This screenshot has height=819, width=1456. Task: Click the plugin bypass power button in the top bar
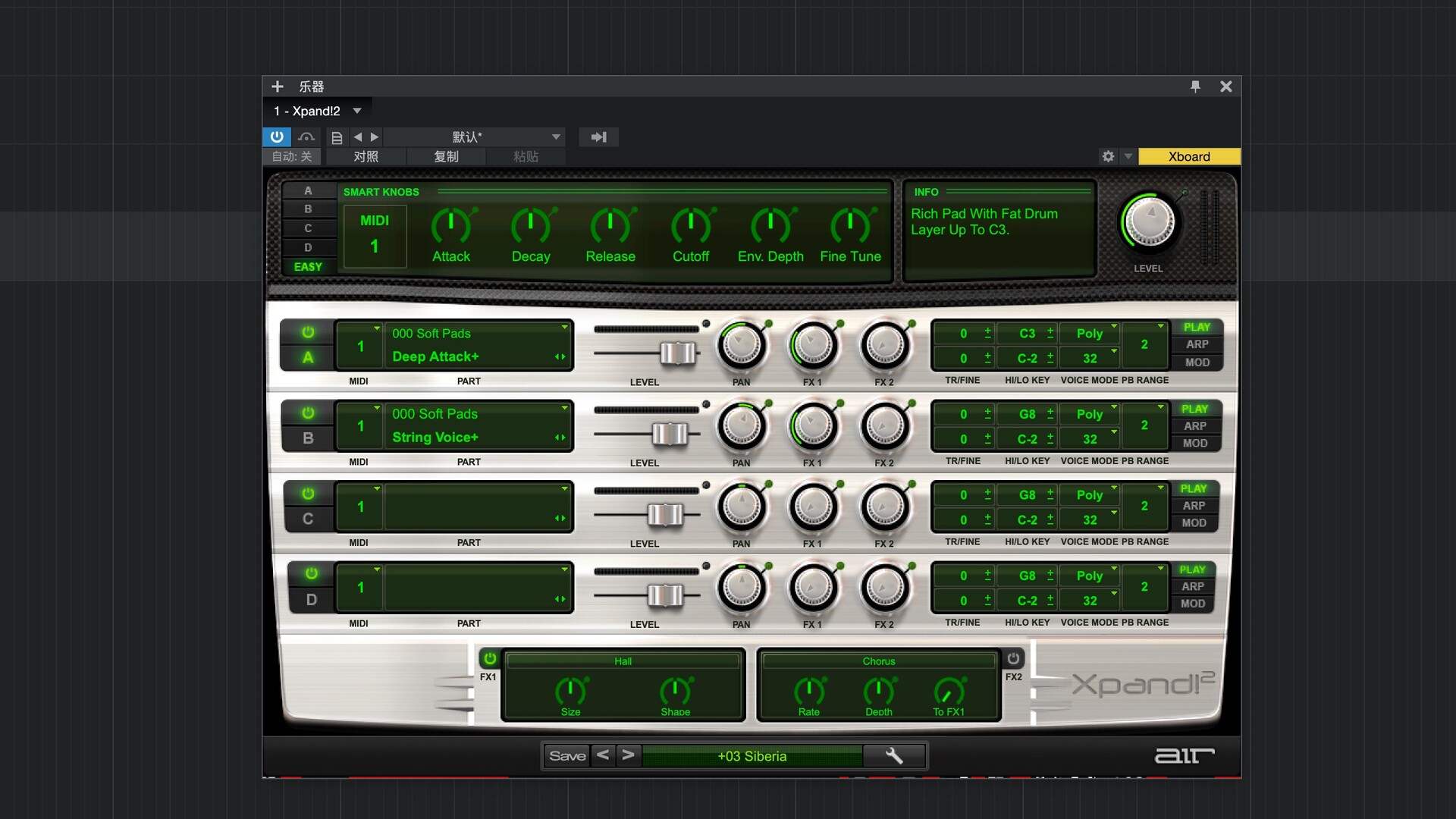[277, 137]
